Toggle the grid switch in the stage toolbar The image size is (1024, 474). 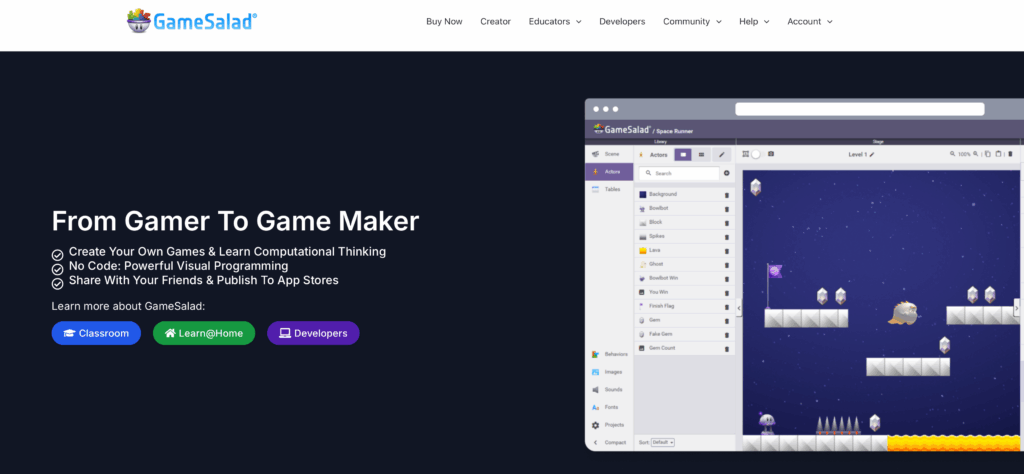tap(755, 154)
